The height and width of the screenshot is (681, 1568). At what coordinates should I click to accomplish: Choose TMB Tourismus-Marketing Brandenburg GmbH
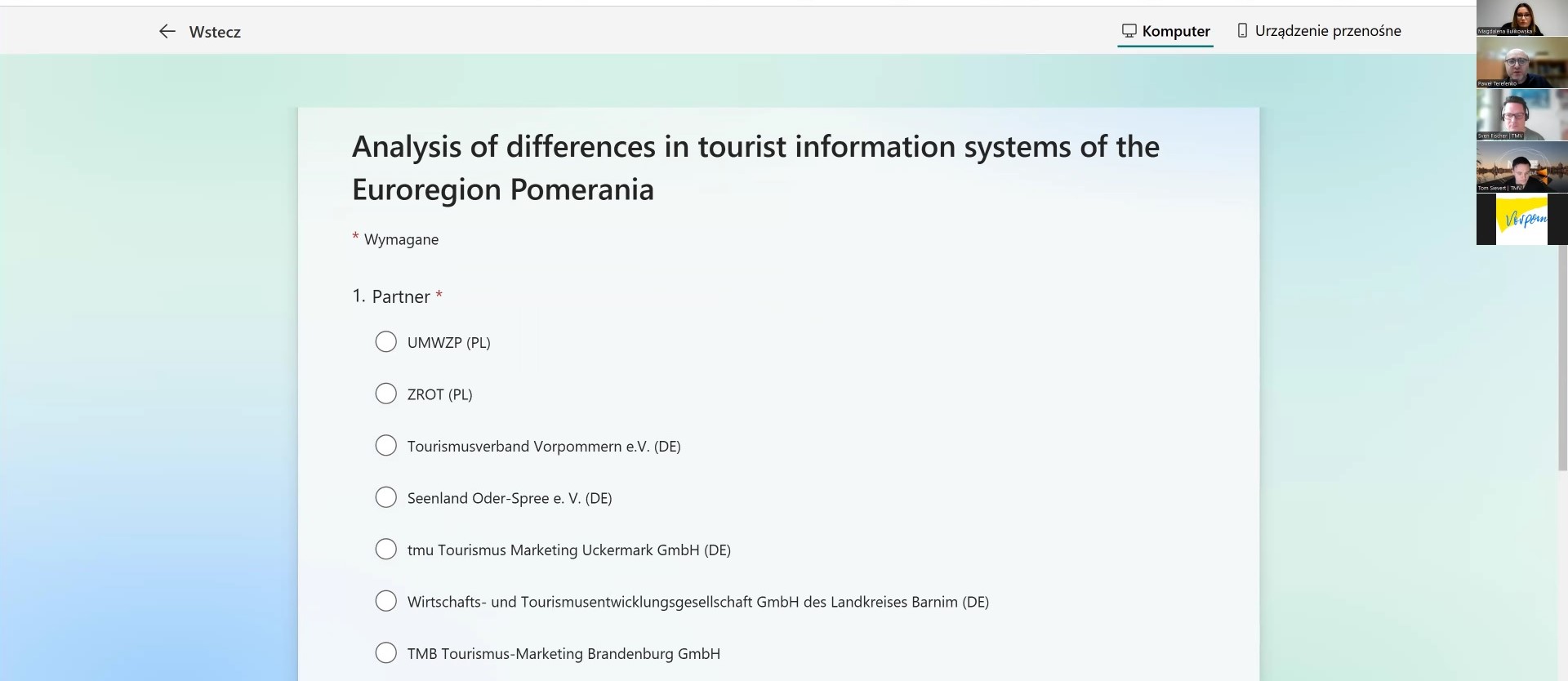385,653
